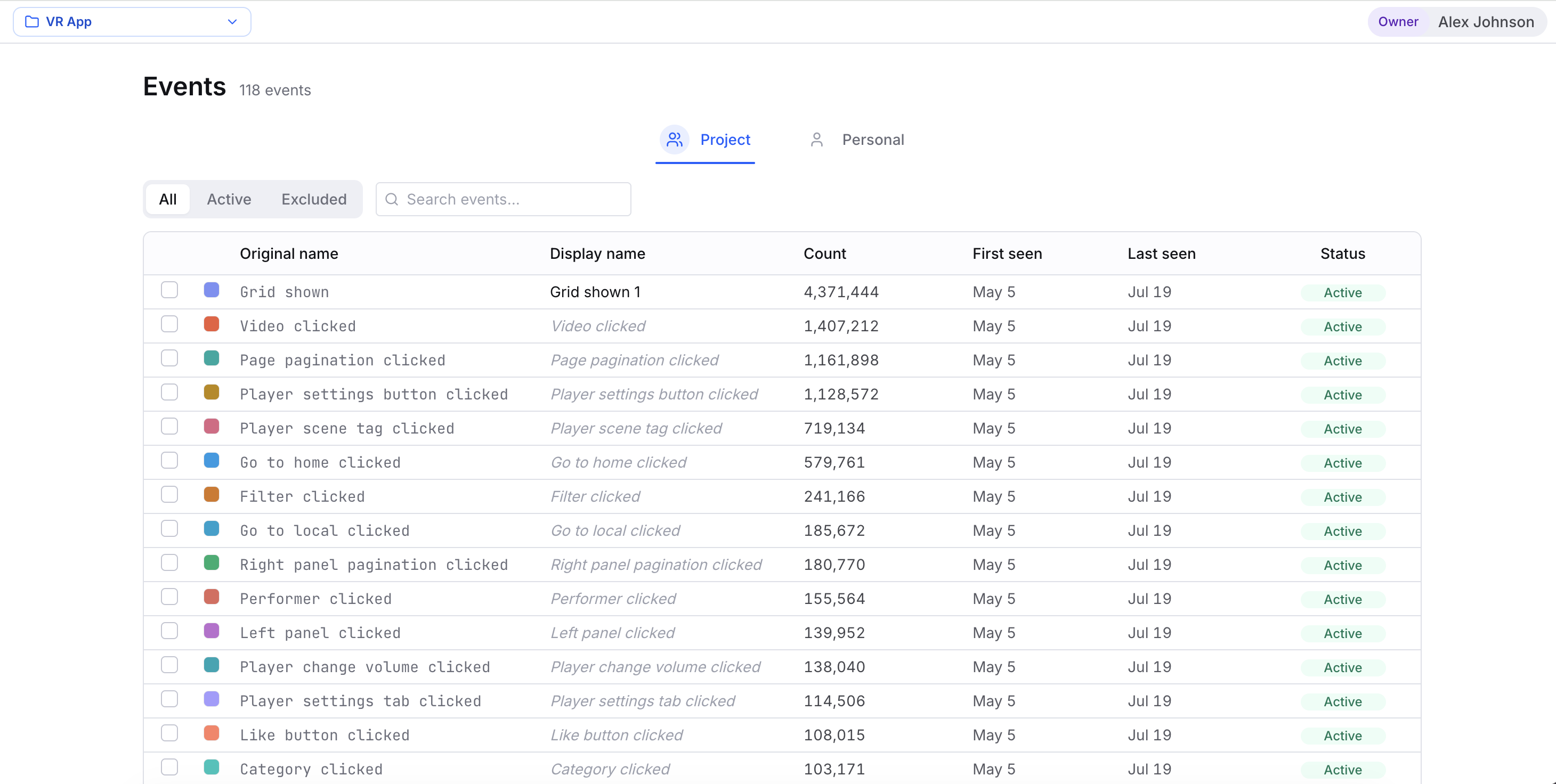The width and height of the screenshot is (1556, 784).
Task: Click the Count column header
Action: tap(824, 254)
